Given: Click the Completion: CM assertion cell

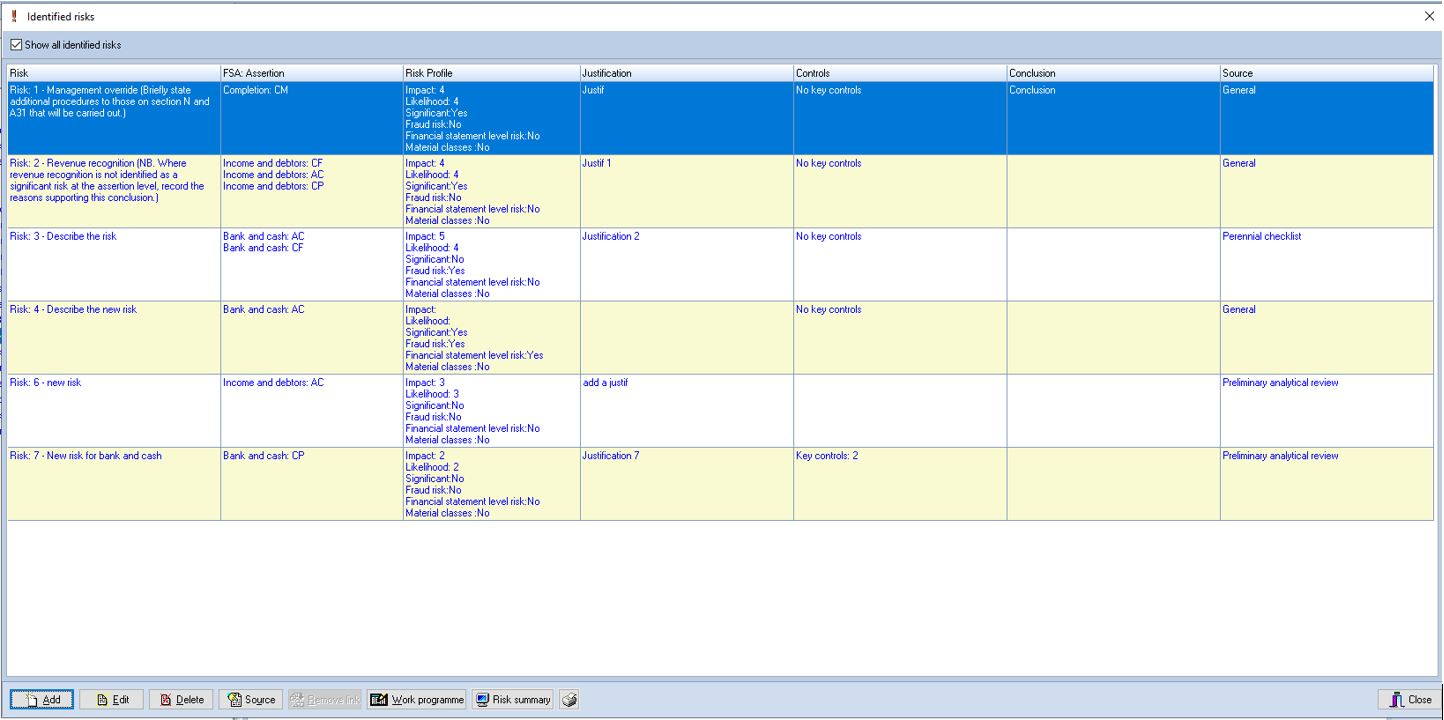Looking at the screenshot, I should point(311,118).
